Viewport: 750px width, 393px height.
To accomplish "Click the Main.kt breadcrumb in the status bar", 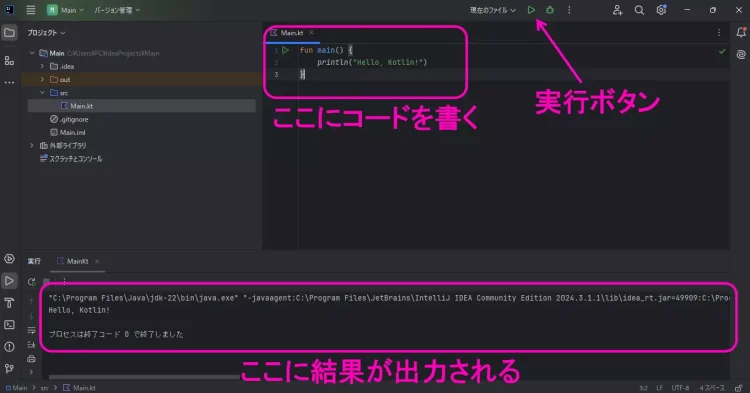I will click(x=80, y=388).
